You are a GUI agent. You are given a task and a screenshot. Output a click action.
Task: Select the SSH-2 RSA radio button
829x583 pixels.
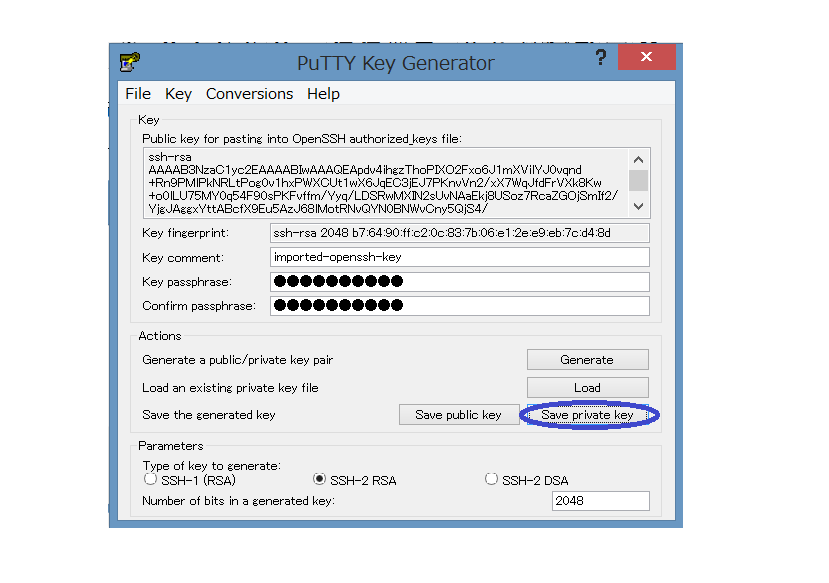(319, 479)
